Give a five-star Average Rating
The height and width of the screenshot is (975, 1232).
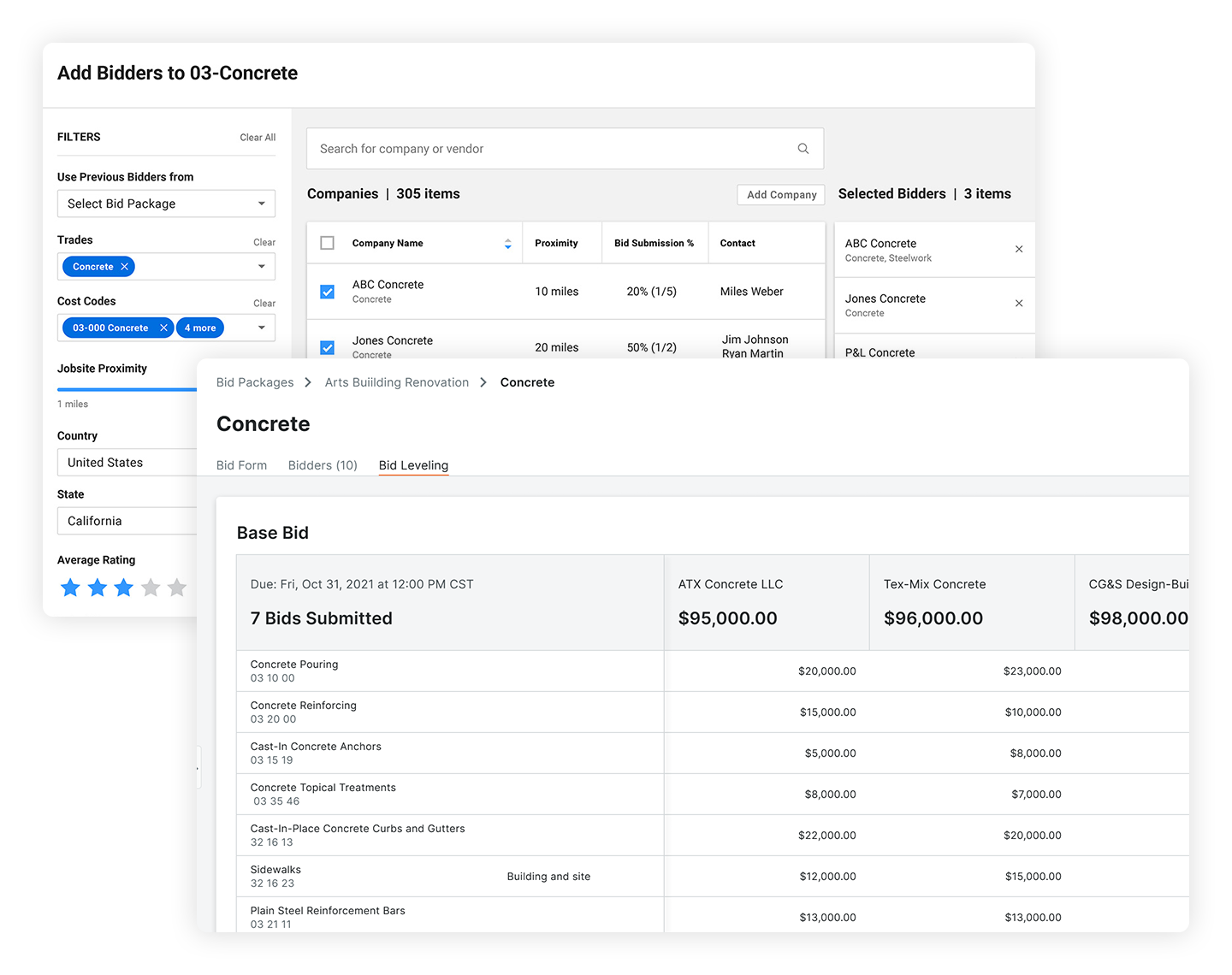[177, 588]
